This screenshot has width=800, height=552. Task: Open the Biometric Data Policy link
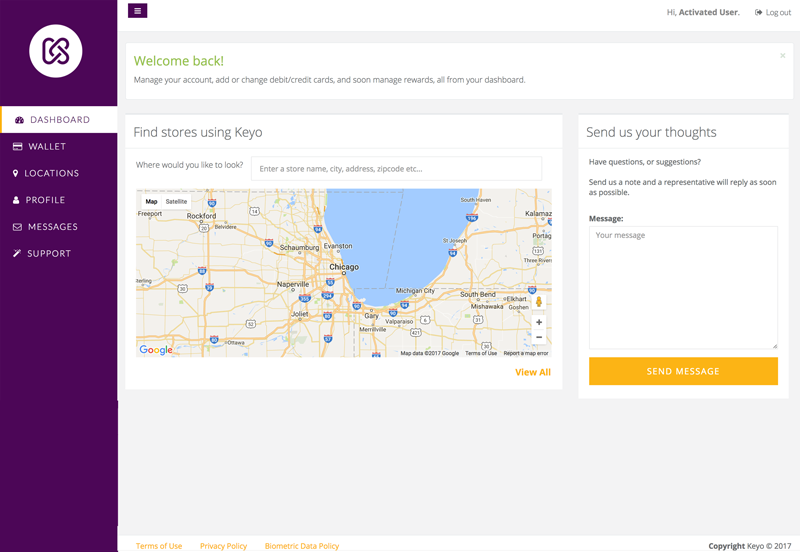pos(302,546)
